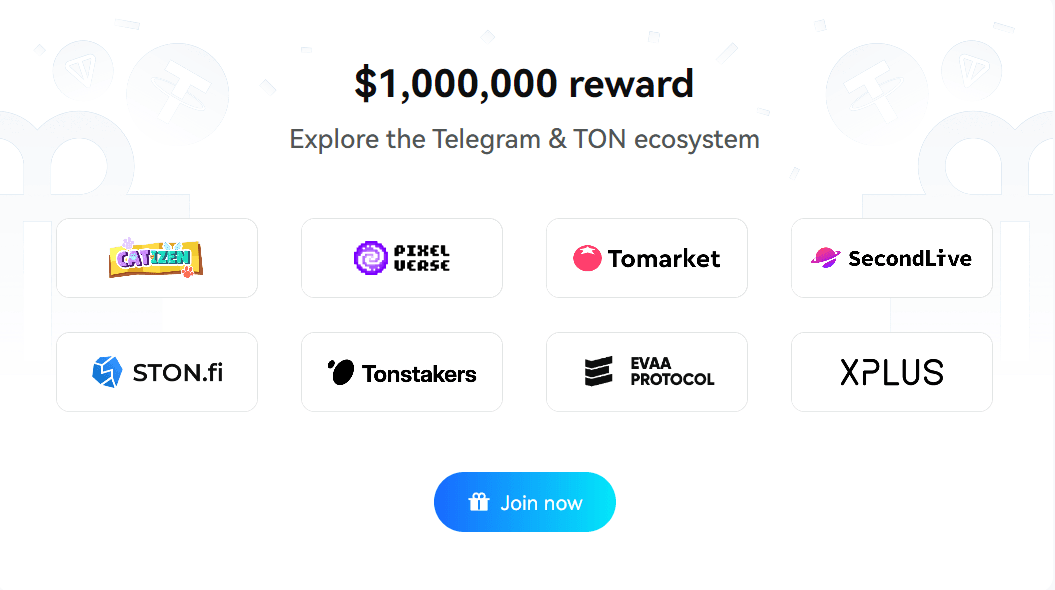
Task: Click the gift icon inside Join now
Action: pyautogui.click(x=480, y=502)
